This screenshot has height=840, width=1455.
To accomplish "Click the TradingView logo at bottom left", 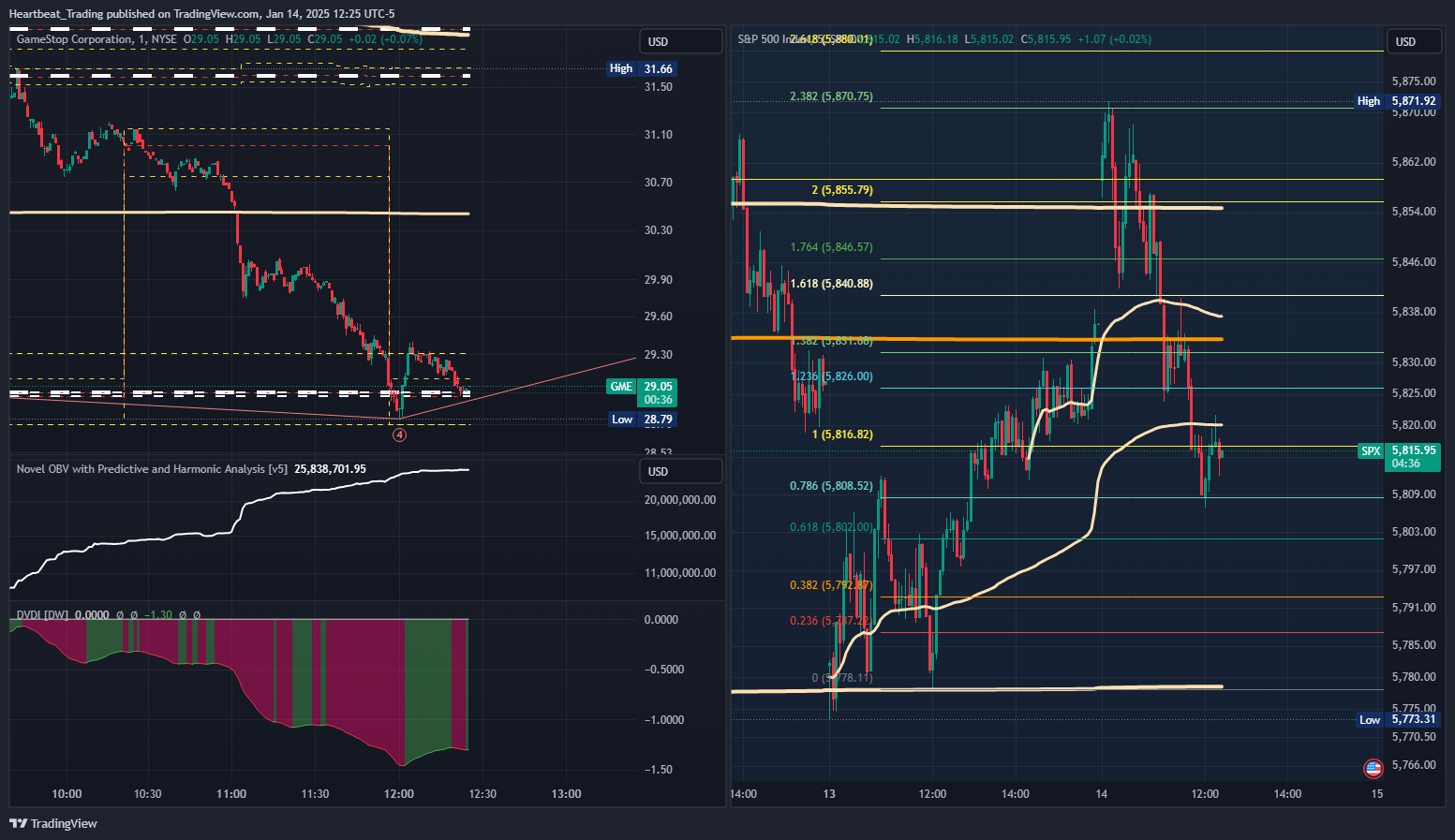I will coord(53,823).
